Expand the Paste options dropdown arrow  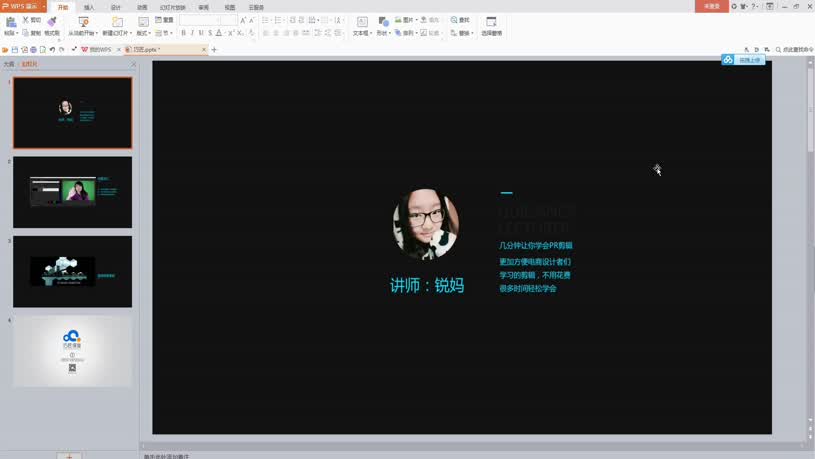point(17,33)
